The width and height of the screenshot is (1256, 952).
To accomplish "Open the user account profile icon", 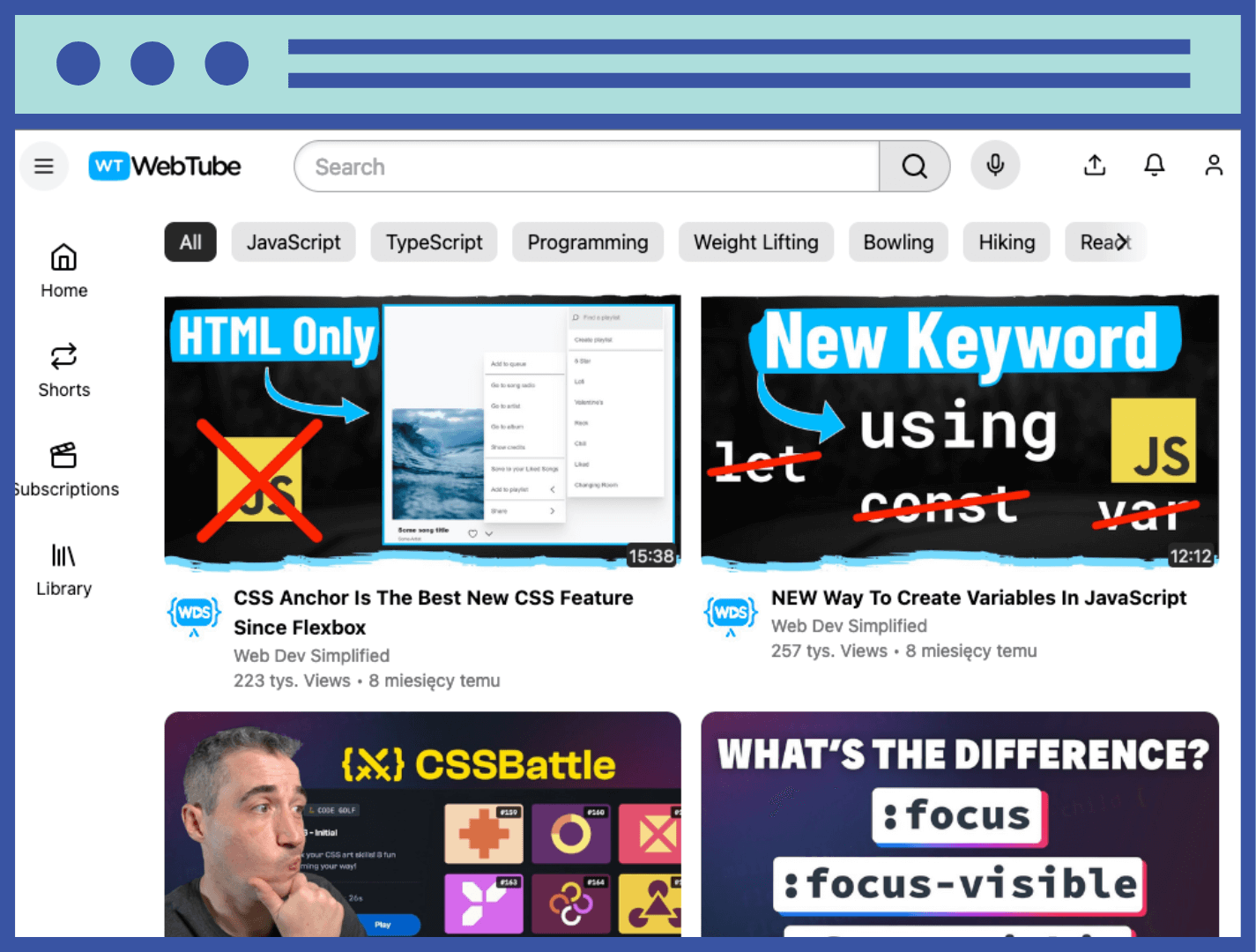I will tap(1213, 166).
